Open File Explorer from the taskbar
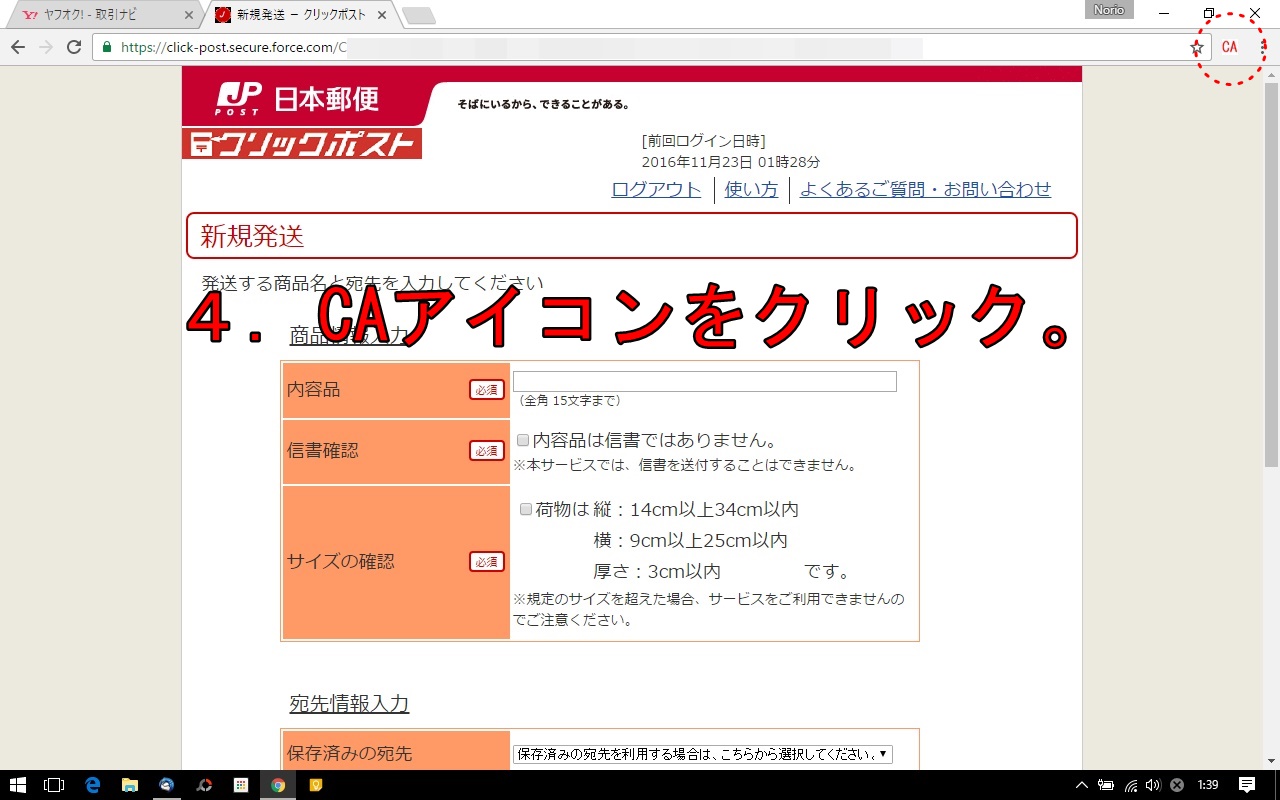This screenshot has width=1280, height=800. pos(130,785)
